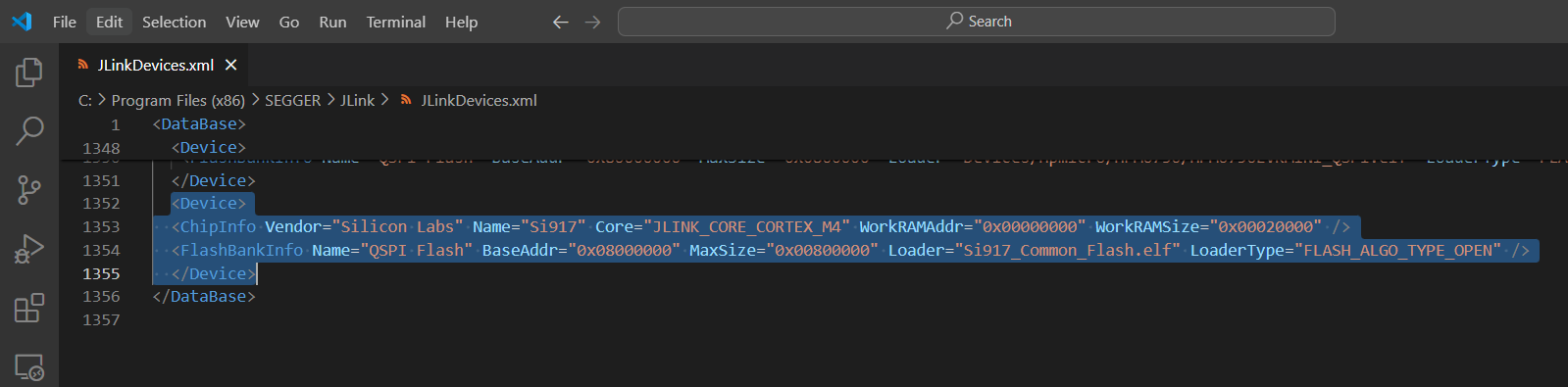Close the JLinkDevices.xml tab
The image size is (1568, 387).
[x=231, y=65]
